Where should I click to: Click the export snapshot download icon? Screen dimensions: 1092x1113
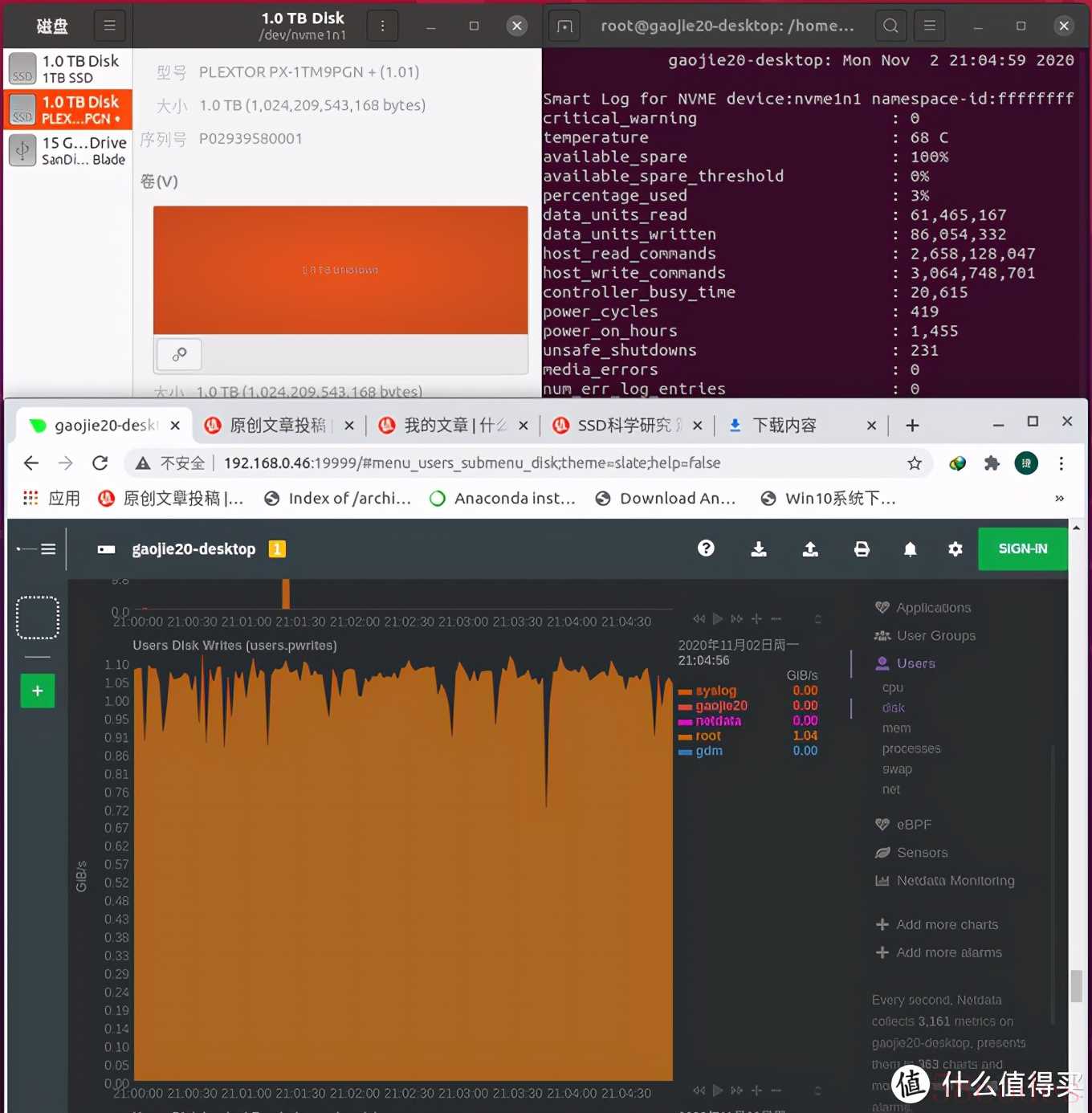coord(758,549)
